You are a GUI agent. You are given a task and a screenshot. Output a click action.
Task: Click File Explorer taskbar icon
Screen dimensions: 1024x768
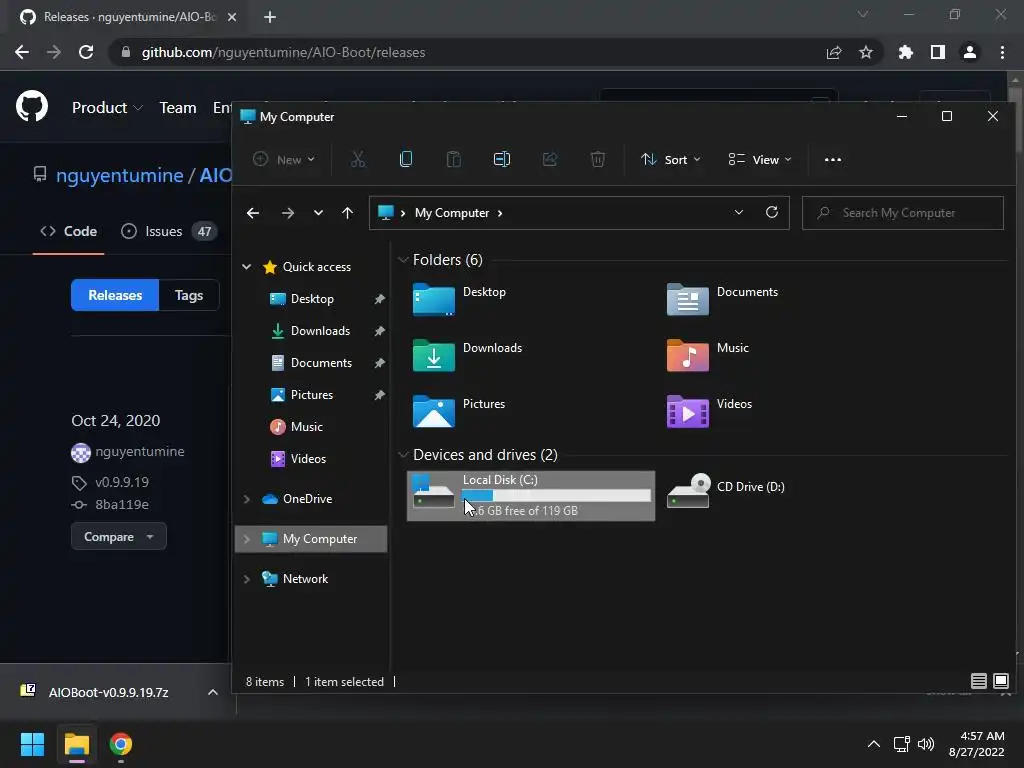(x=76, y=744)
